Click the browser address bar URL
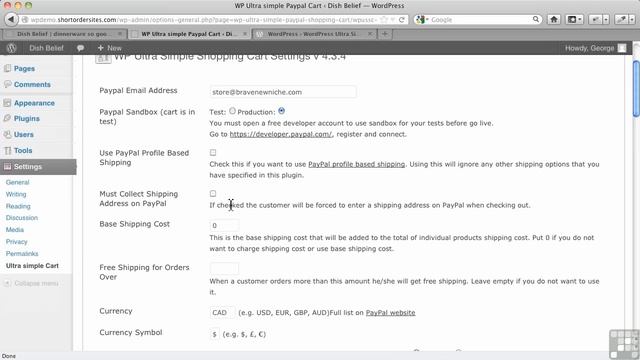The height and width of the screenshot is (360, 640). pyautogui.click(x=204, y=20)
